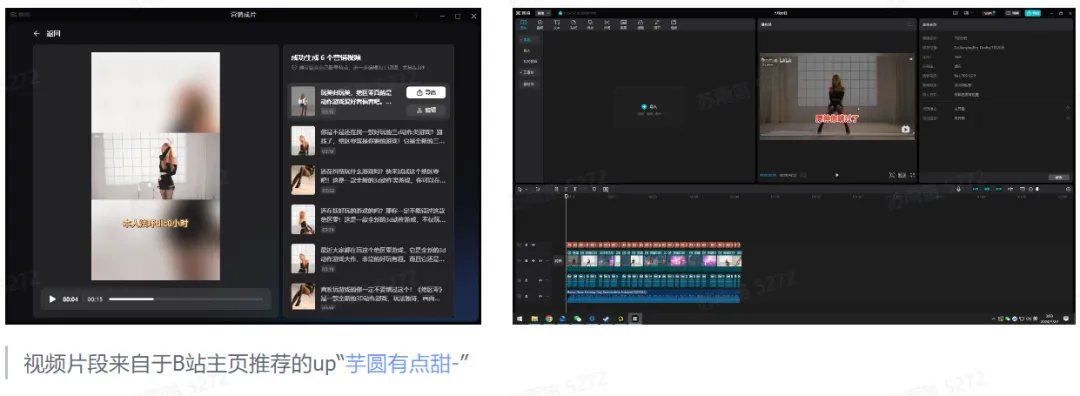
Task: Click the split icon in the timeline toolbar
Action: (557, 189)
